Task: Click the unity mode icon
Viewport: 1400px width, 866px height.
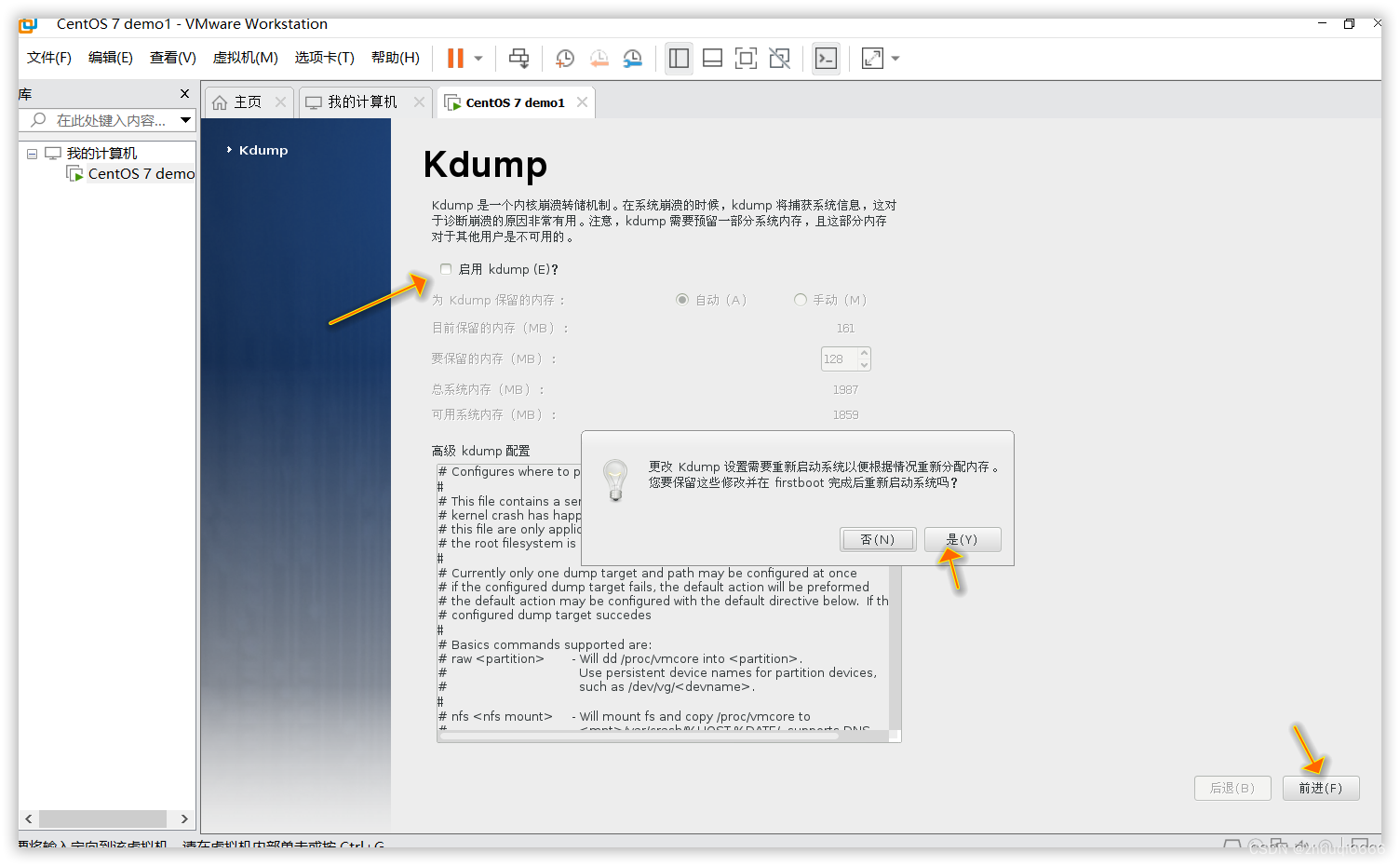Action: point(779,59)
